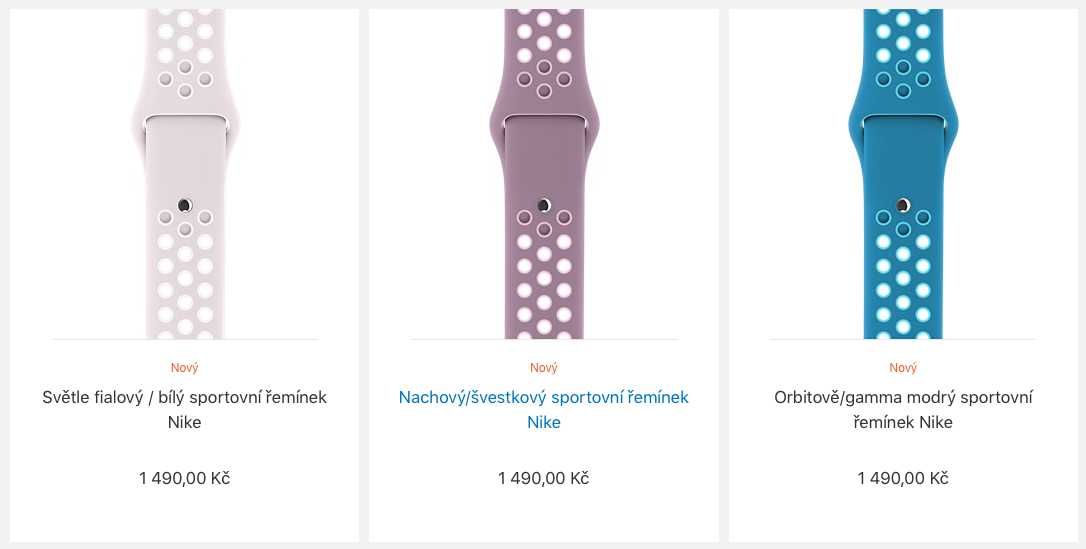Click the Nový badge on the light purple band

tap(185, 368)
